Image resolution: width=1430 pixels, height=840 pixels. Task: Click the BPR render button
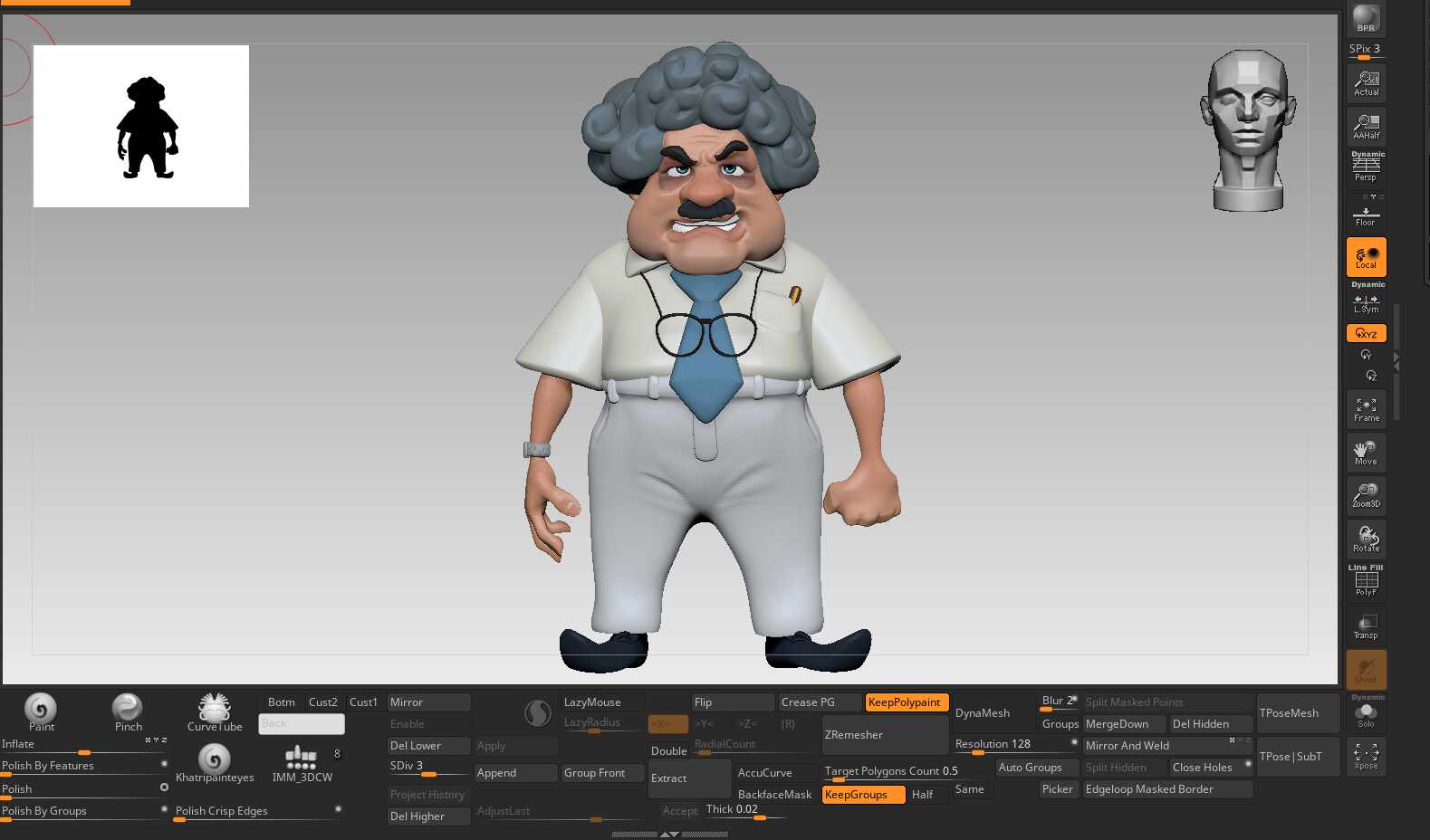(x=1366, y=18)
